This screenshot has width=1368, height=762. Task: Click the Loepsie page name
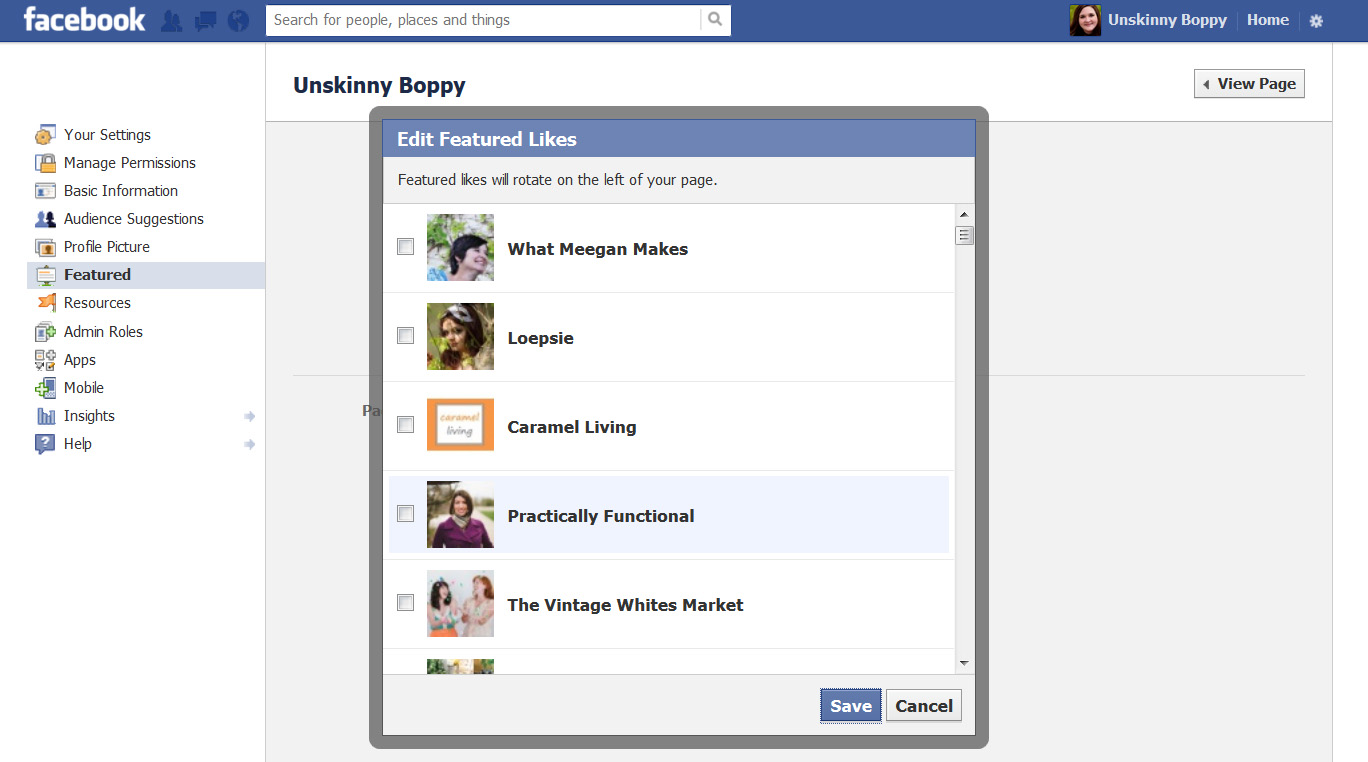coord(541,338)
